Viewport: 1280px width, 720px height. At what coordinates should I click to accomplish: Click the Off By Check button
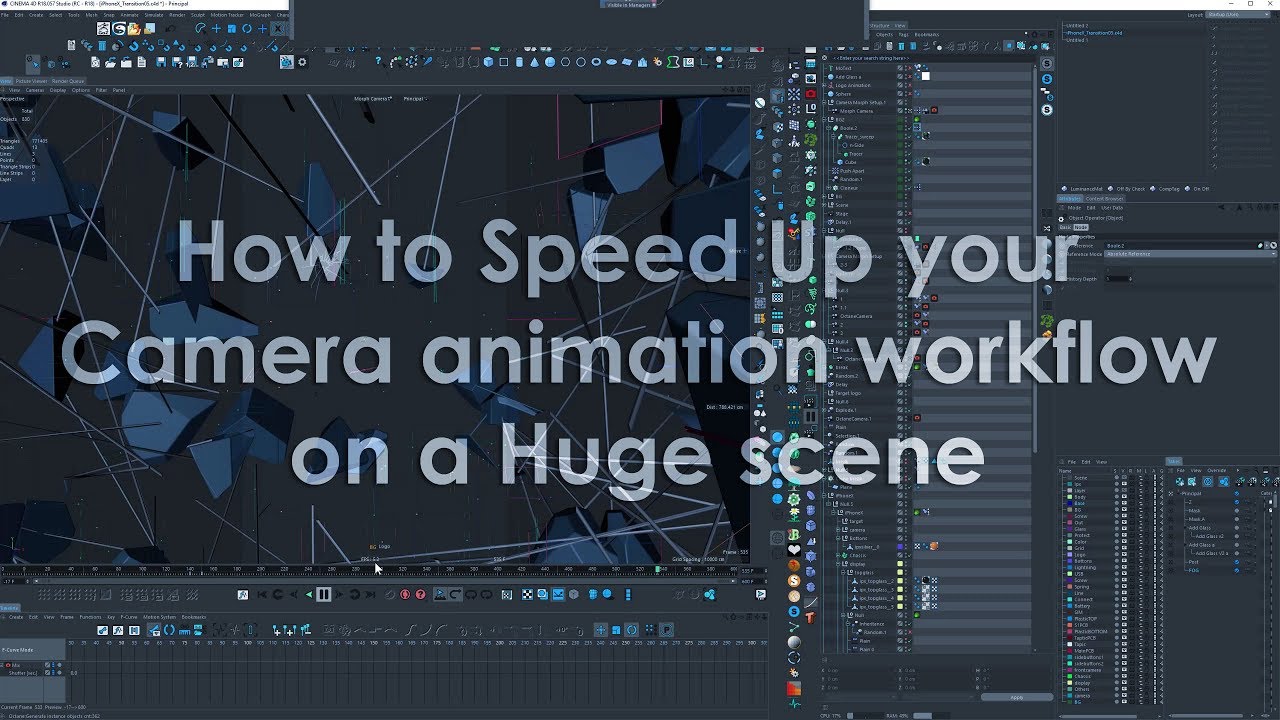1127,189
